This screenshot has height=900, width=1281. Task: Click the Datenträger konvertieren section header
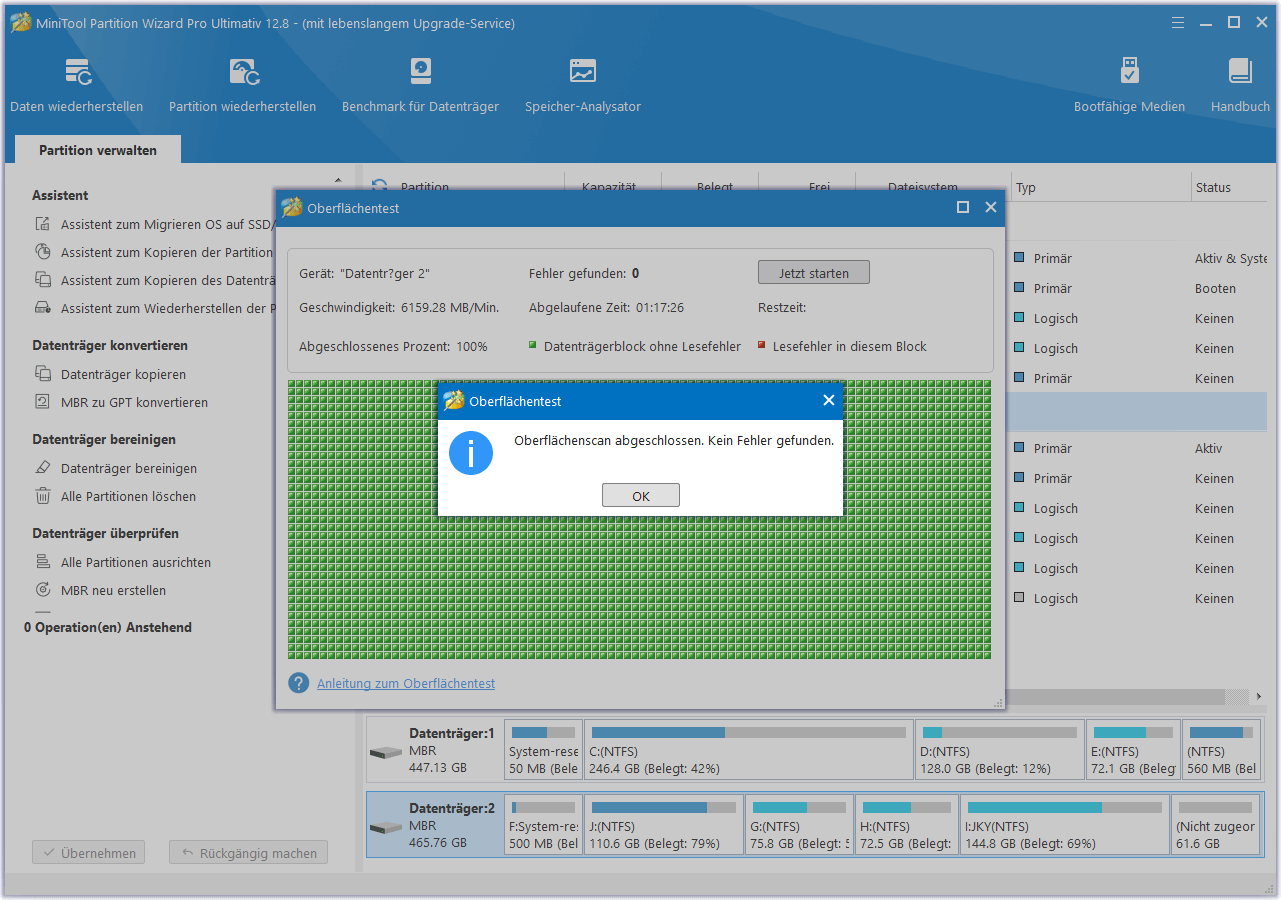pos(110,345)
